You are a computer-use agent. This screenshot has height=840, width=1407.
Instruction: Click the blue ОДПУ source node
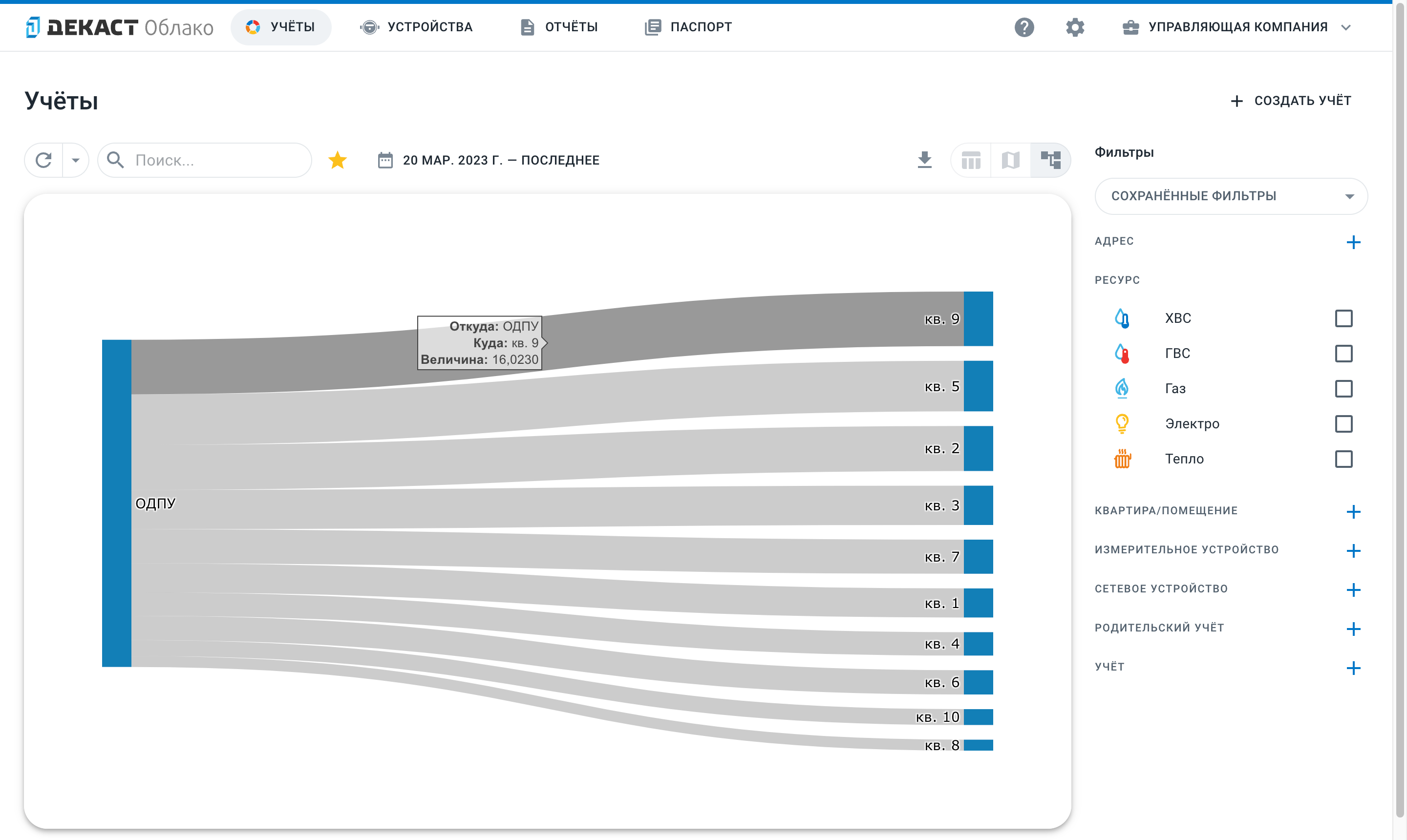click(117, 503)
